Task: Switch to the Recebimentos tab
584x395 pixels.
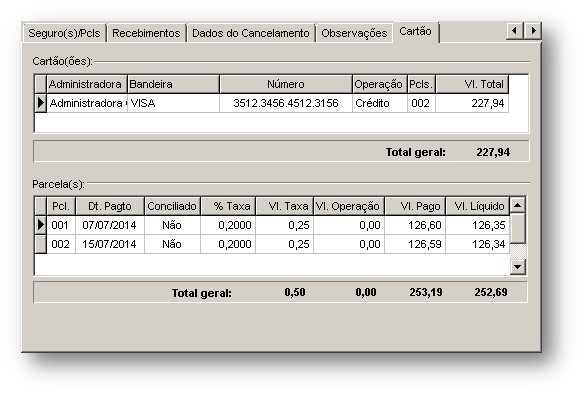Action: (x=146, y=33)
